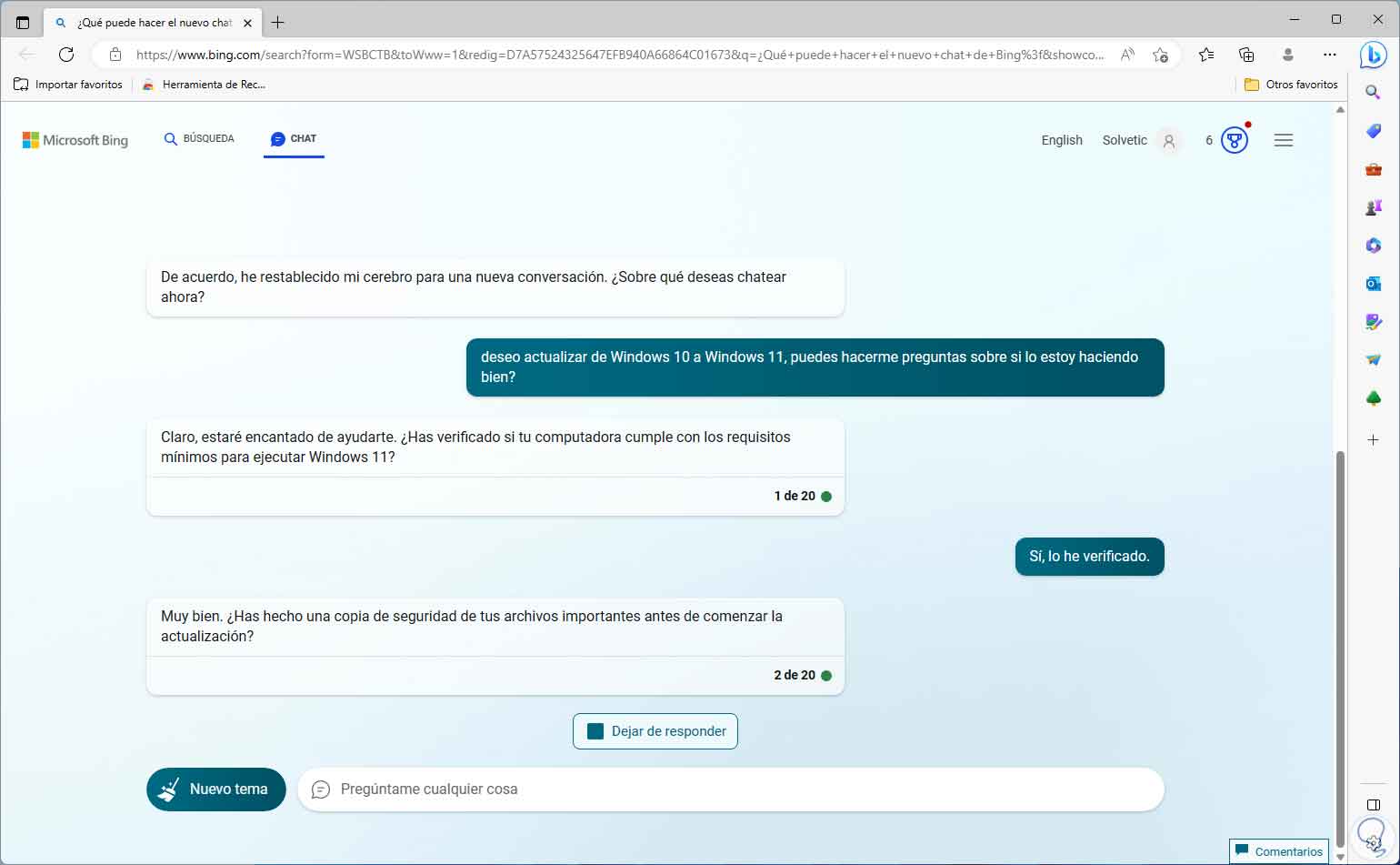The width and height of the screenshot is (1400, 865).
Task: Add this page to favorites star icon
Action: (x=1160, y=55)
